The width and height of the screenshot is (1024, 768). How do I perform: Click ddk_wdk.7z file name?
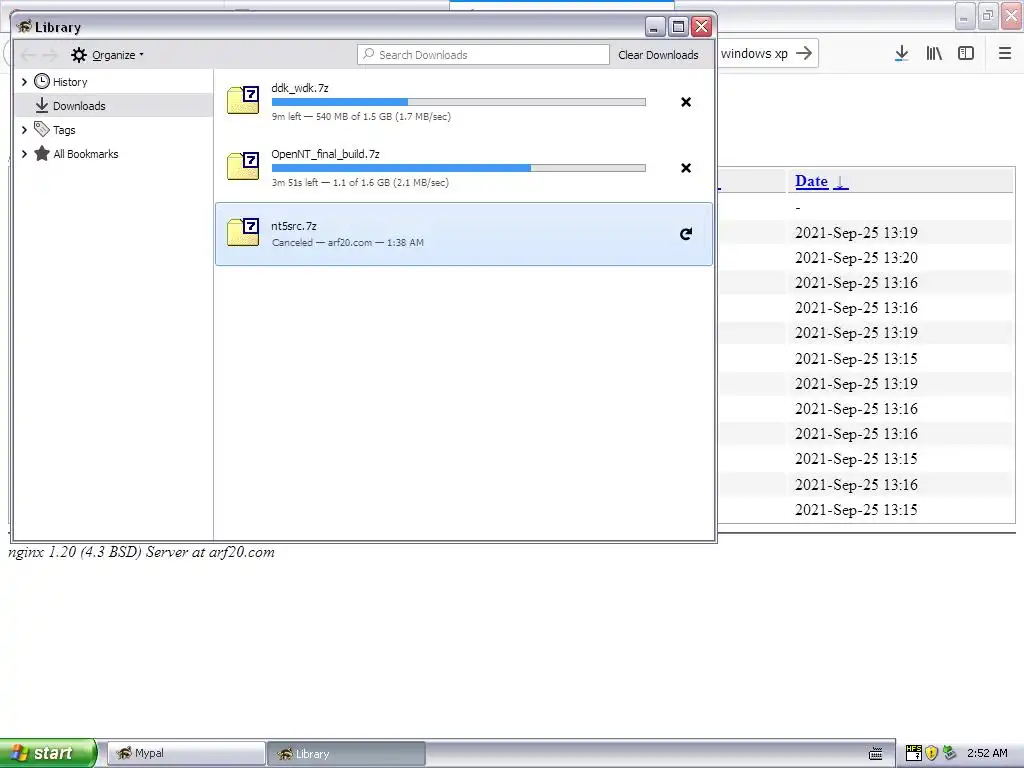[x=300, y=88]
